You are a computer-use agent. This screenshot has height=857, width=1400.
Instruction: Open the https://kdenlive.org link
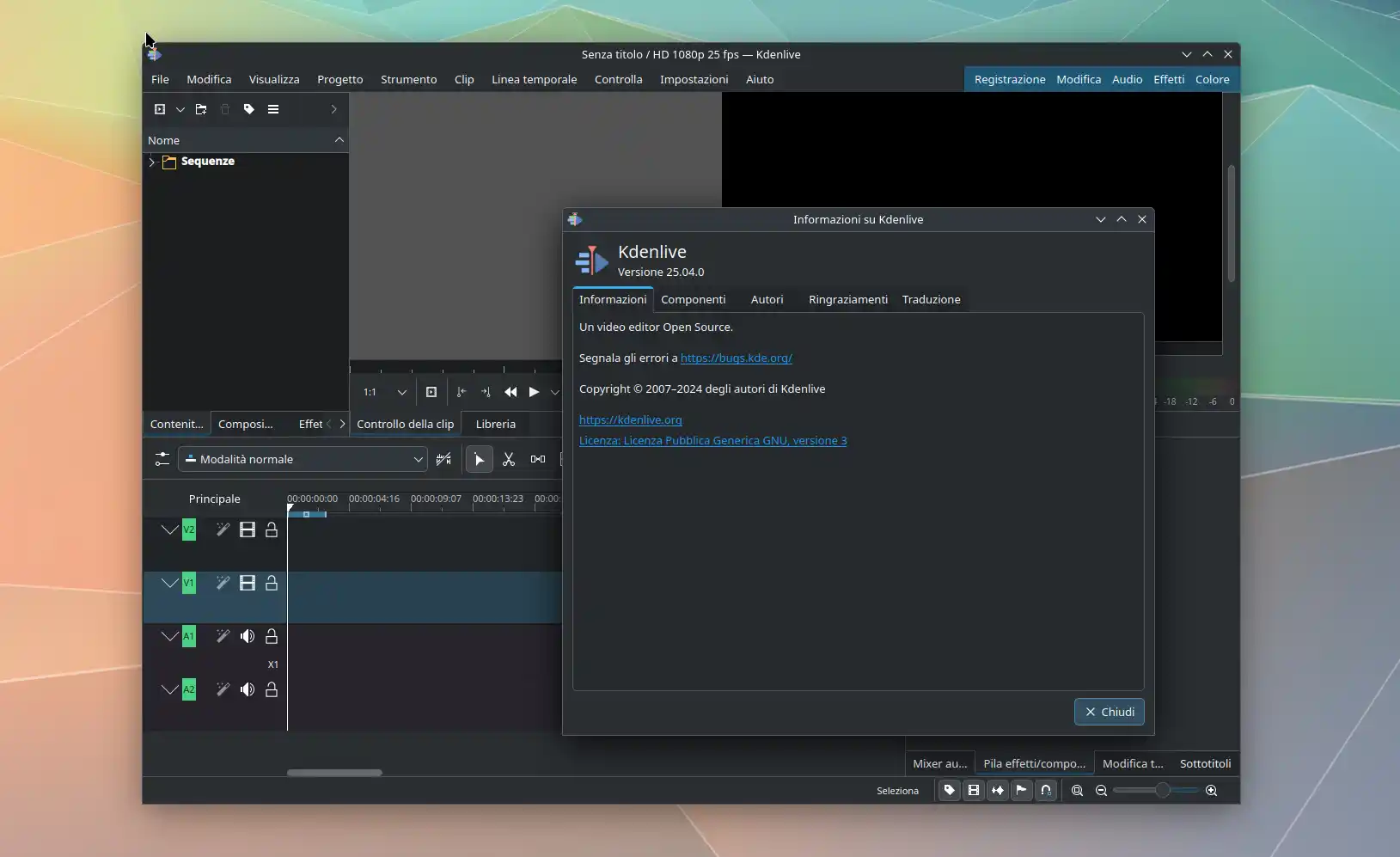(x=630, y=420)
